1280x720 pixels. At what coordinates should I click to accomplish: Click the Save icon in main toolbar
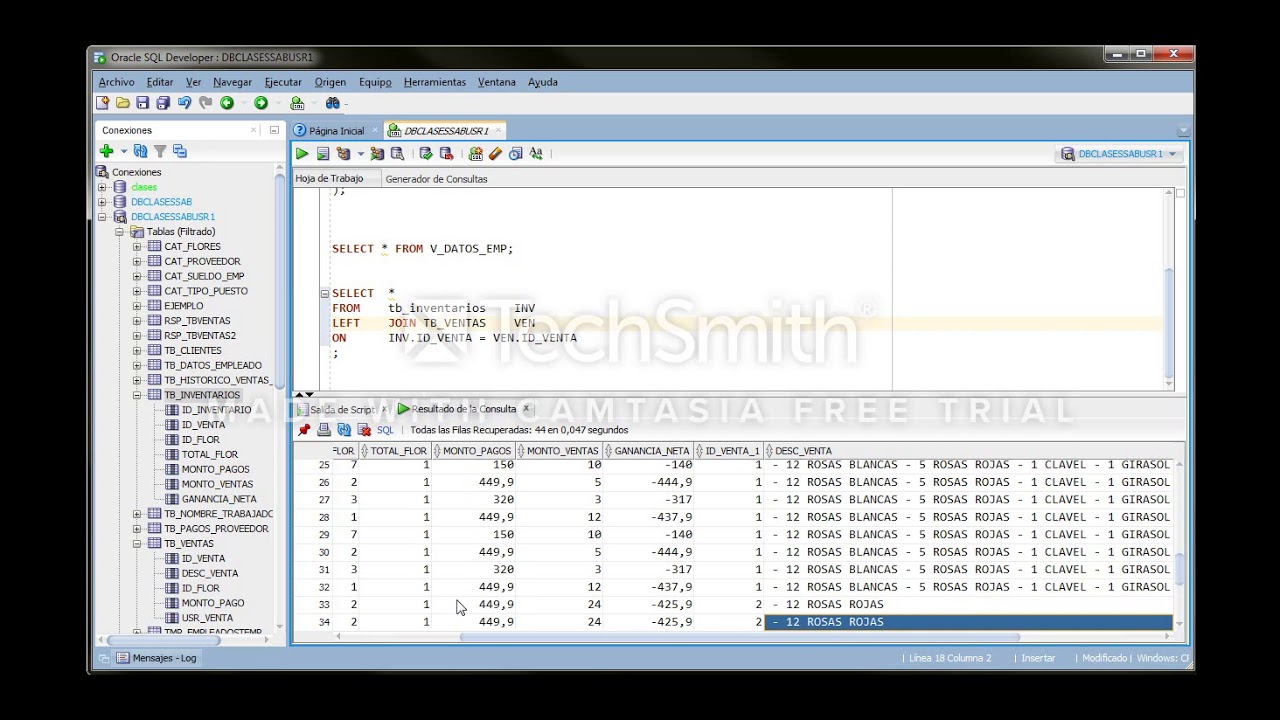click(143, 103)
